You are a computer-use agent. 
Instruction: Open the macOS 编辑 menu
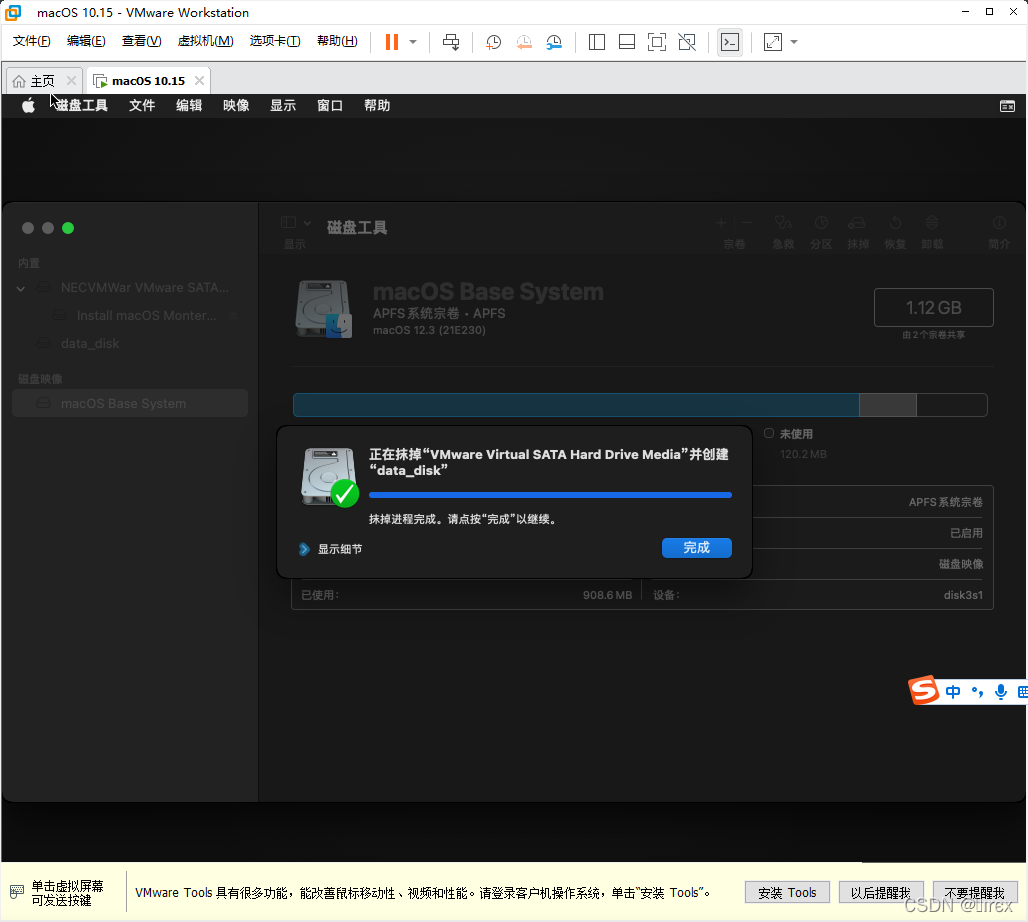pyautogui.click(x=189, y=106)
